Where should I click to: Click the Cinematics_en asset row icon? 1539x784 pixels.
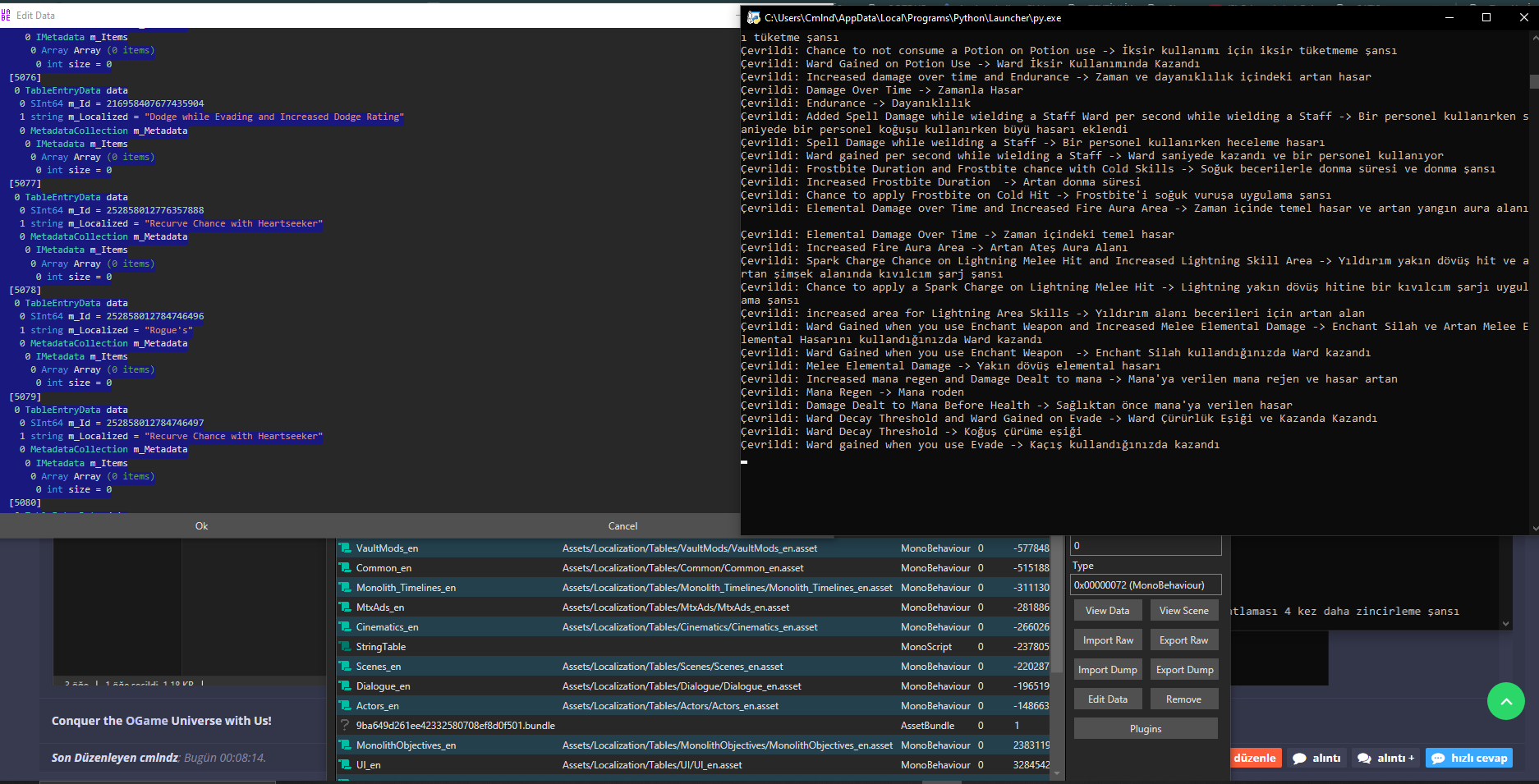coord(345,627)
